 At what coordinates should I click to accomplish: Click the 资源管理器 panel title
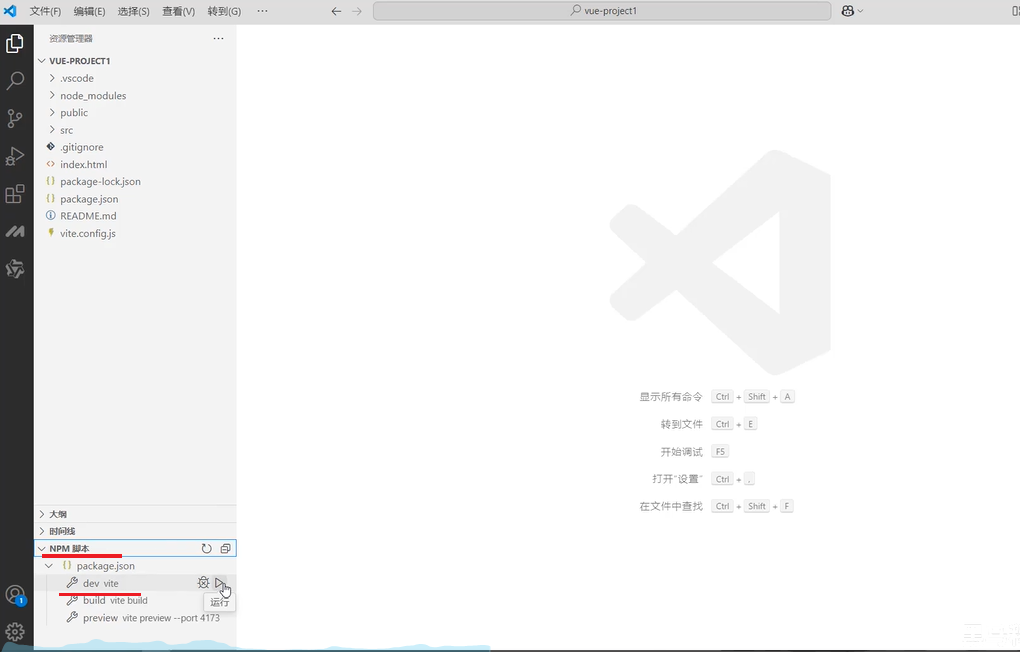(71, 38)
